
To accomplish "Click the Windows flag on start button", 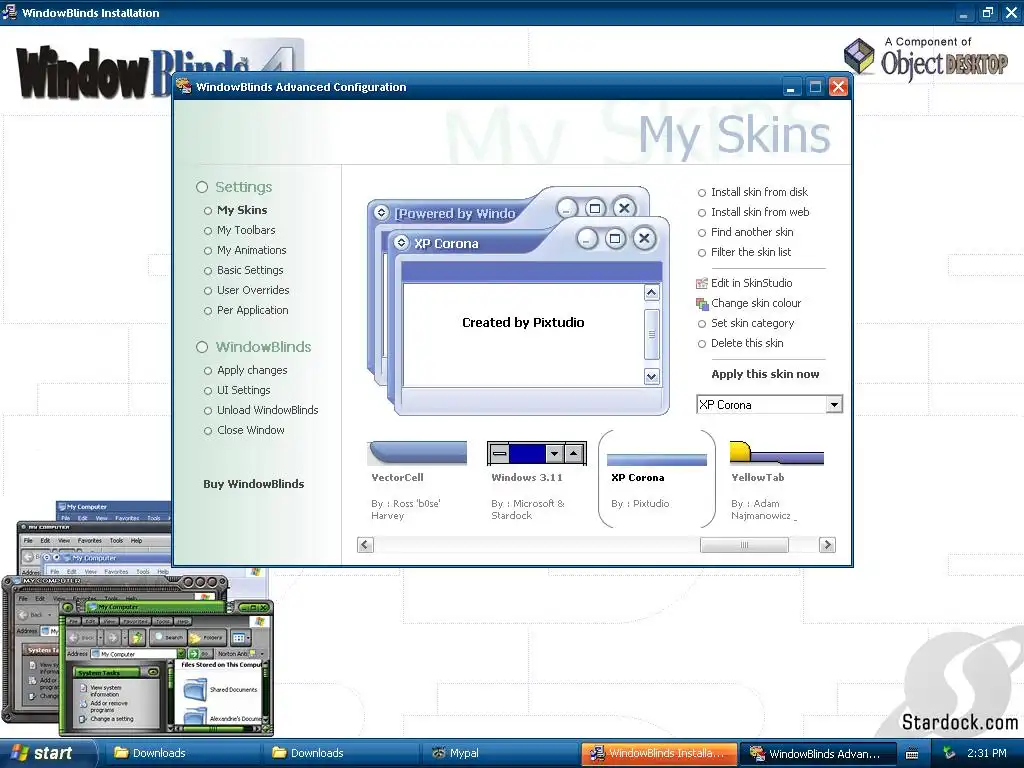I will point(20,753).
